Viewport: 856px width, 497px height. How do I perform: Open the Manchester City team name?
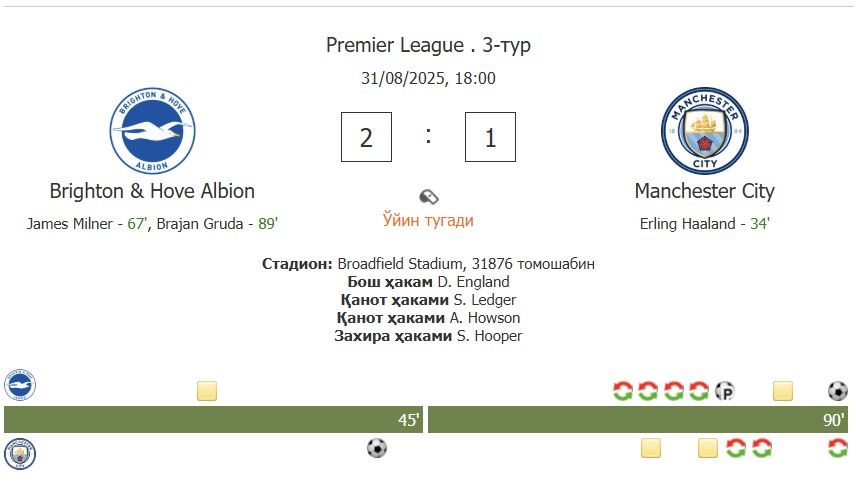click(705, 191)
